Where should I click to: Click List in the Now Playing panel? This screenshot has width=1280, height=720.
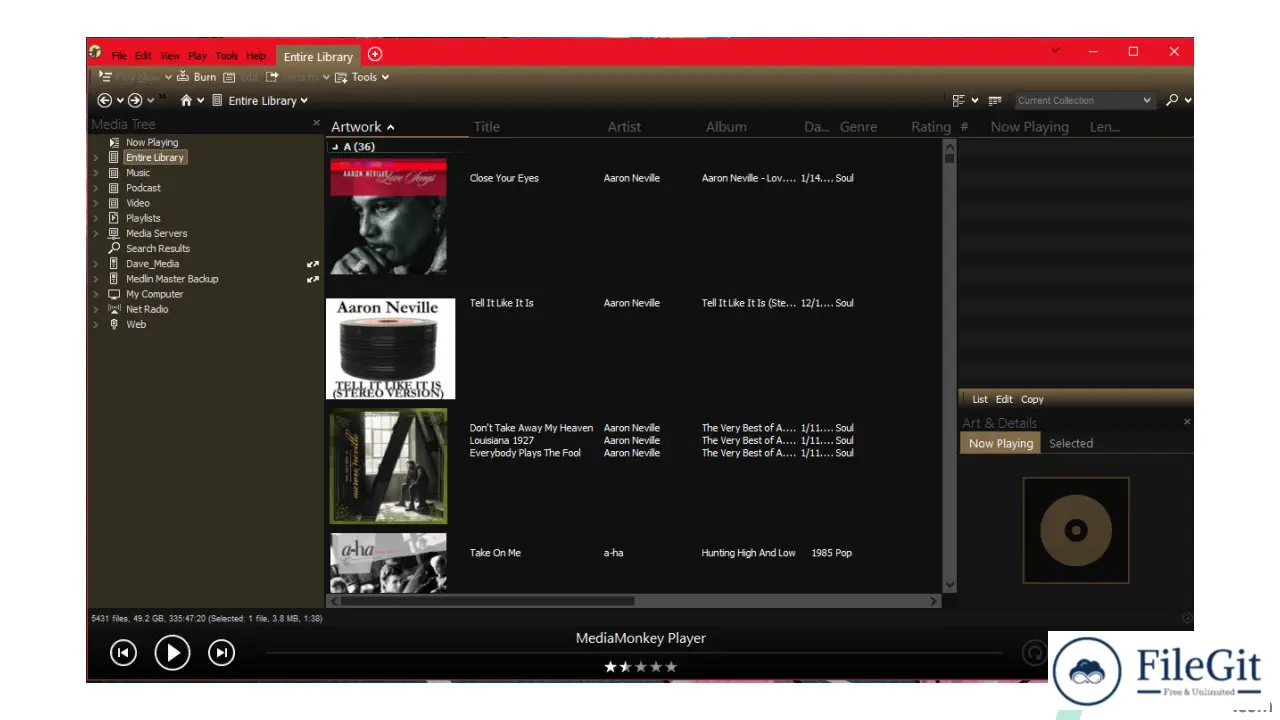point(980,399)
